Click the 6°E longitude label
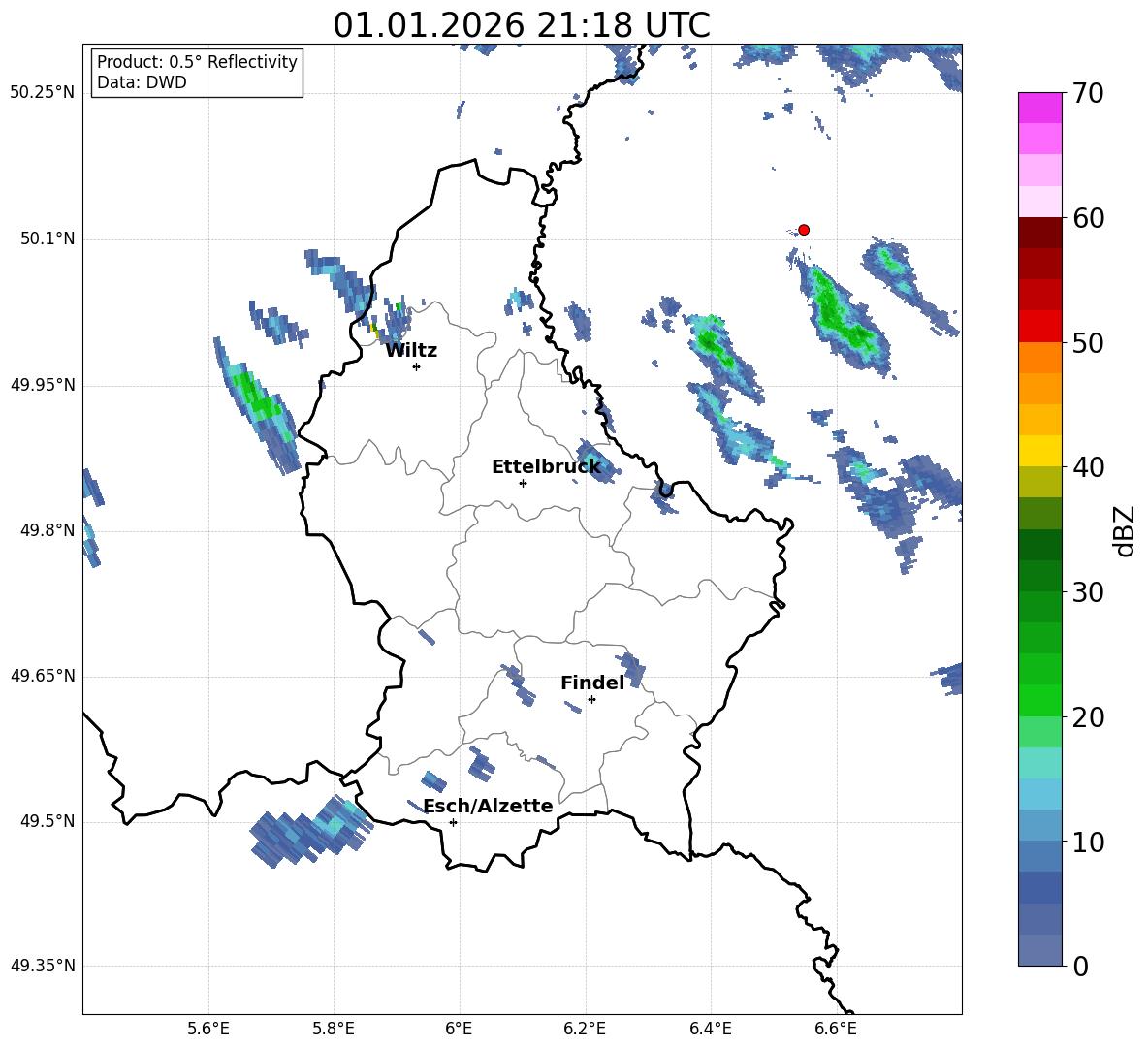The width and height of the screenshot is (1148, 1048). tap(459, 1029)
